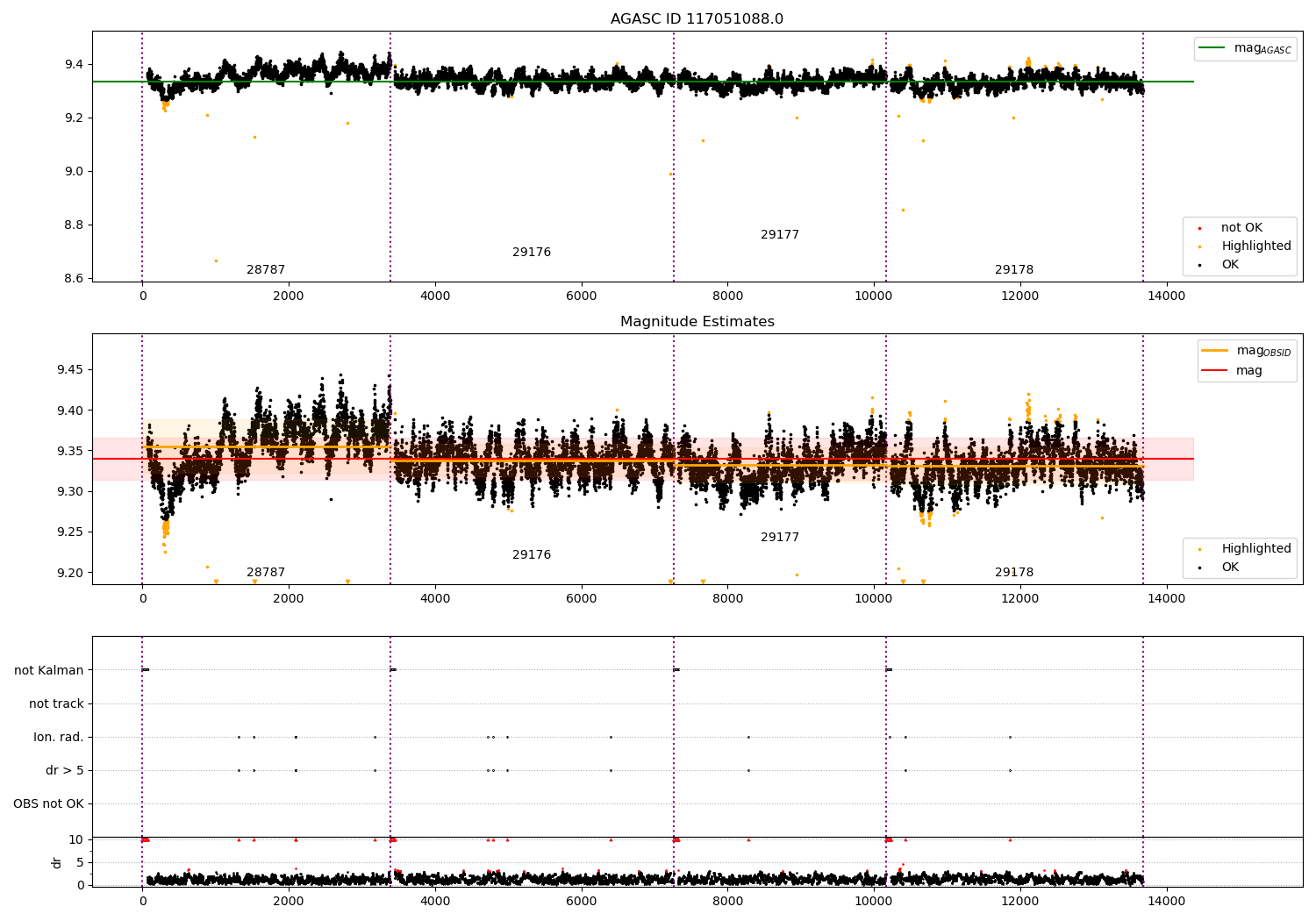
Task: Click obsid label 29177 in Magnitude Estimates plot
Action: [x=780, y=538]
